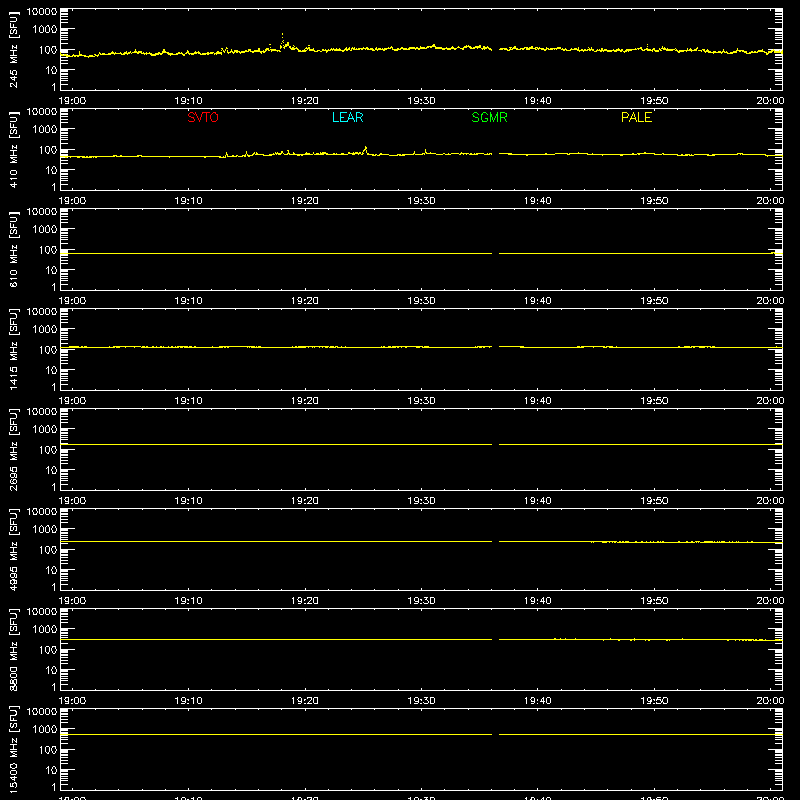800x800 pixels.
Task: Click the 19:40 label under the 610 MHz plot
Action: point(538,301)
